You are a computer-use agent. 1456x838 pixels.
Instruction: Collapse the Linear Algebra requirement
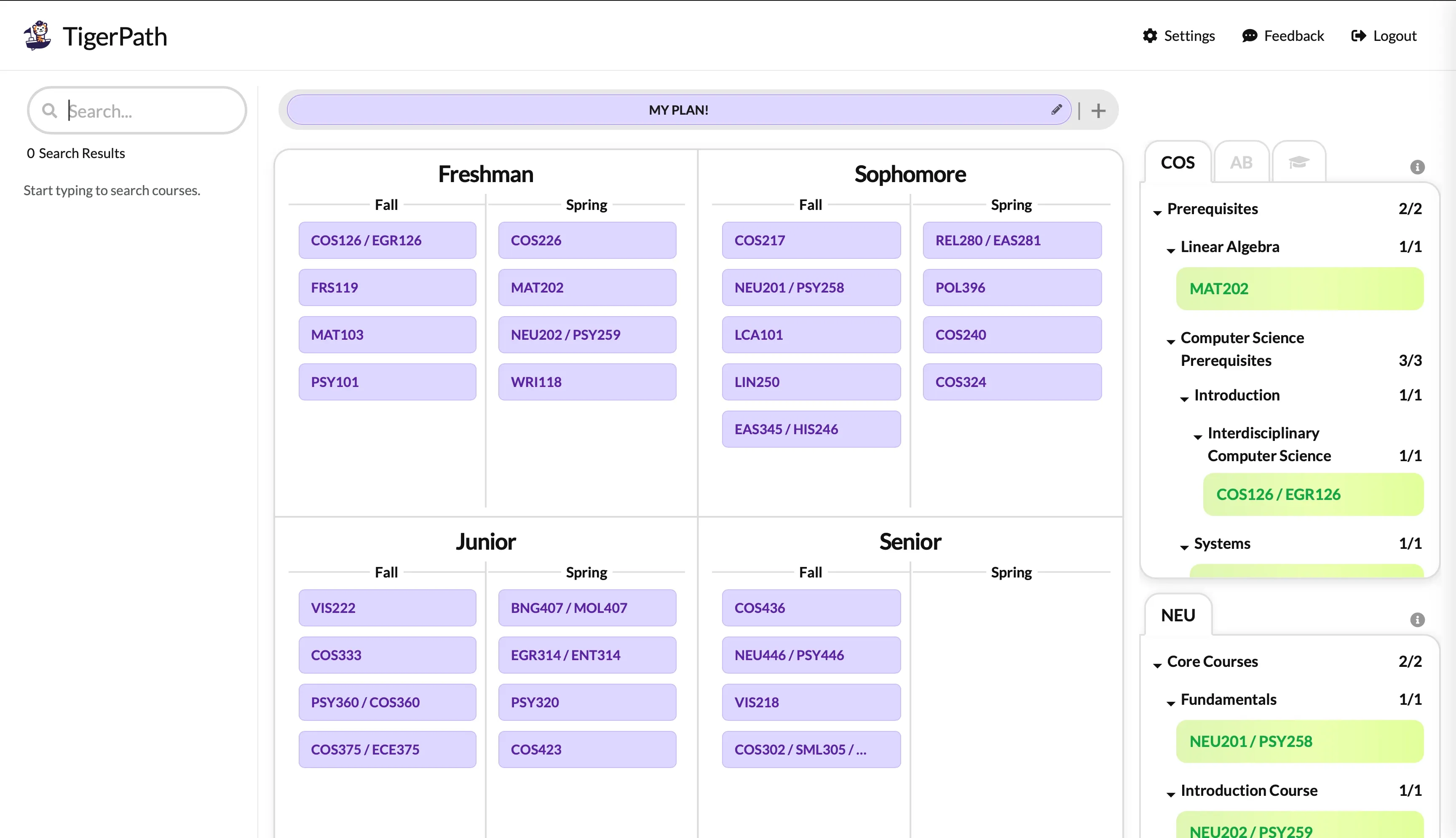[1171, 250]
